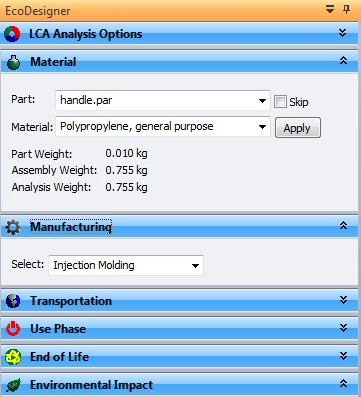
Task: Collapse the Material section chevron
Action: click(x=343, y=61)
